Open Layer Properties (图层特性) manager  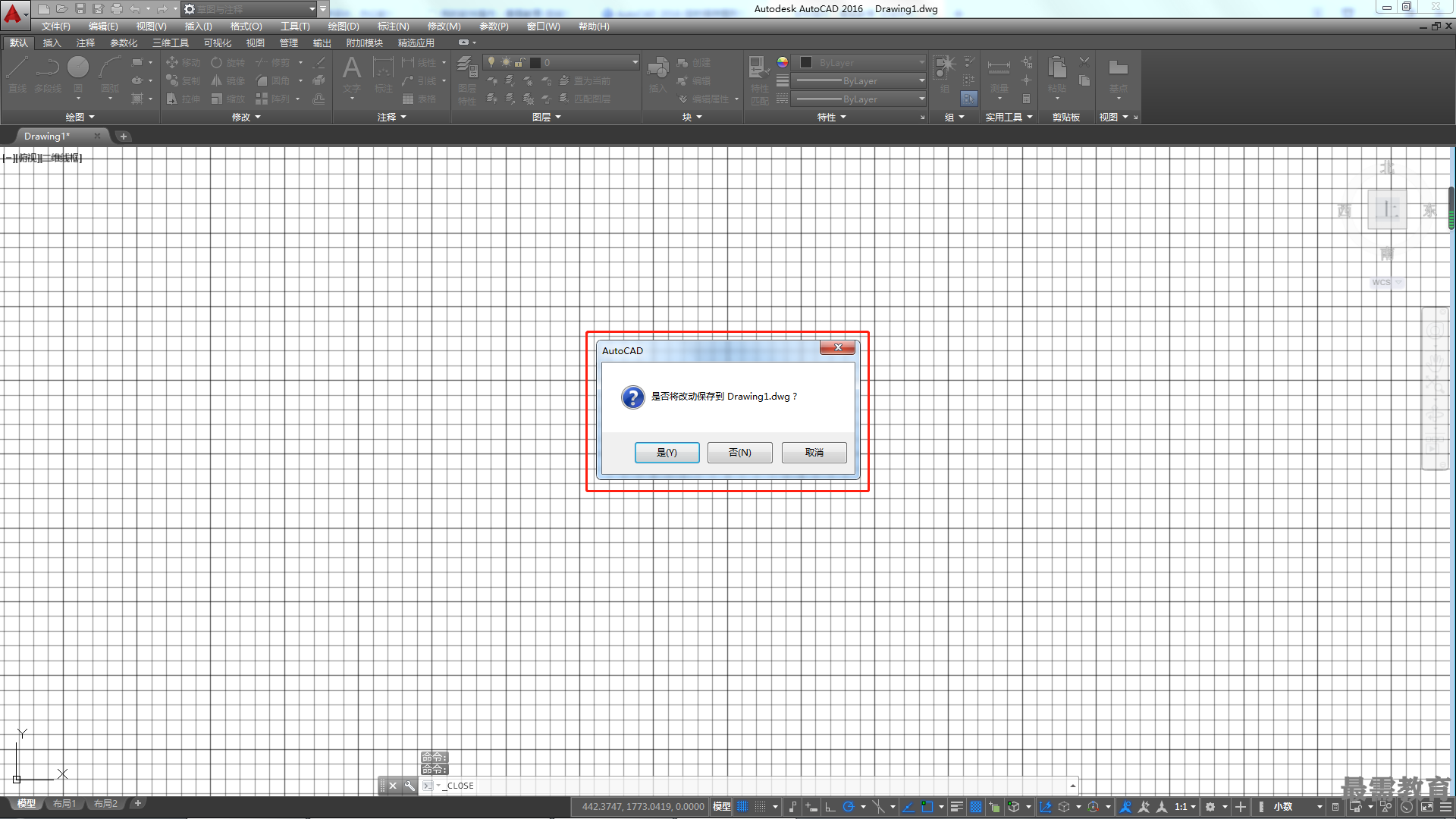tap(467, 80)
